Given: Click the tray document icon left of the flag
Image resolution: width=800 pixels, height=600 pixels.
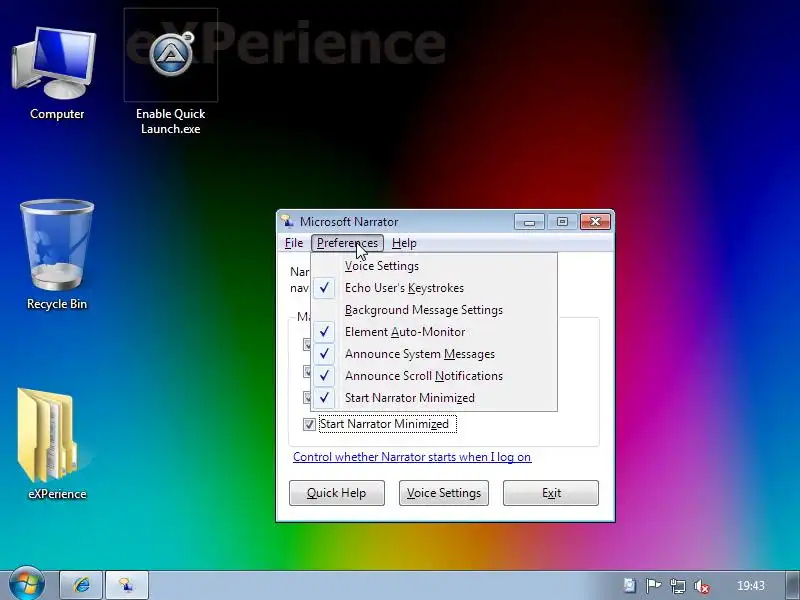Looking at the screenshot, I should pyautogui.click(x=630, y=585).
